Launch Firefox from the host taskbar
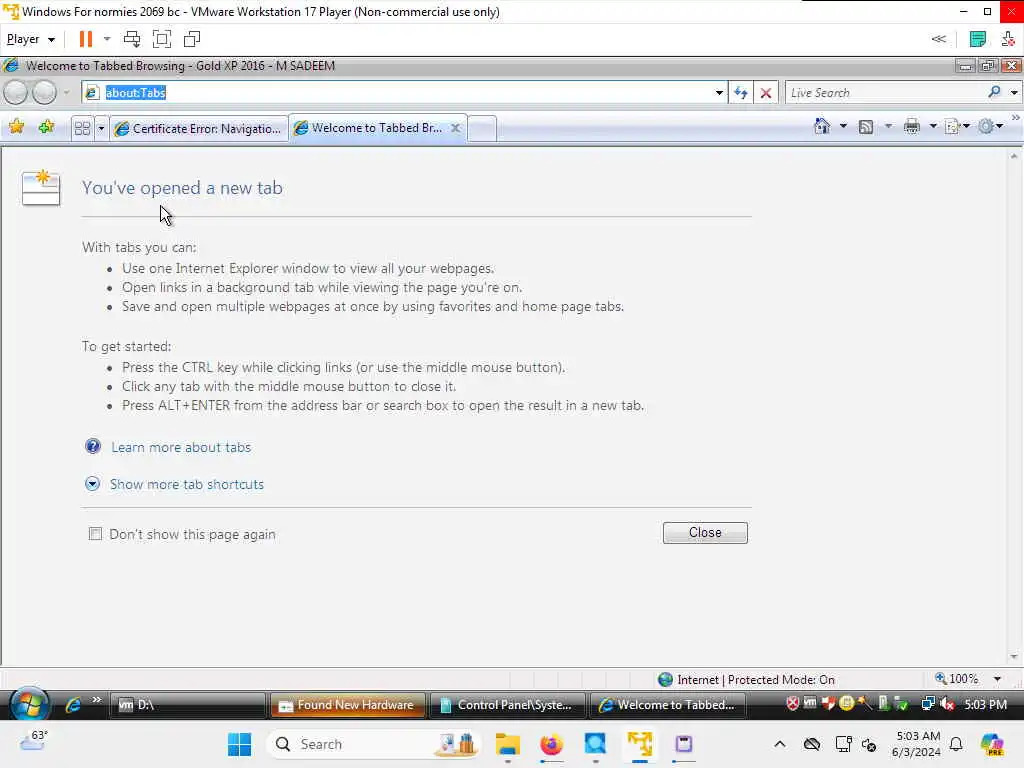Viewport: 1024px width, 768px height. [x=552, y=744]
